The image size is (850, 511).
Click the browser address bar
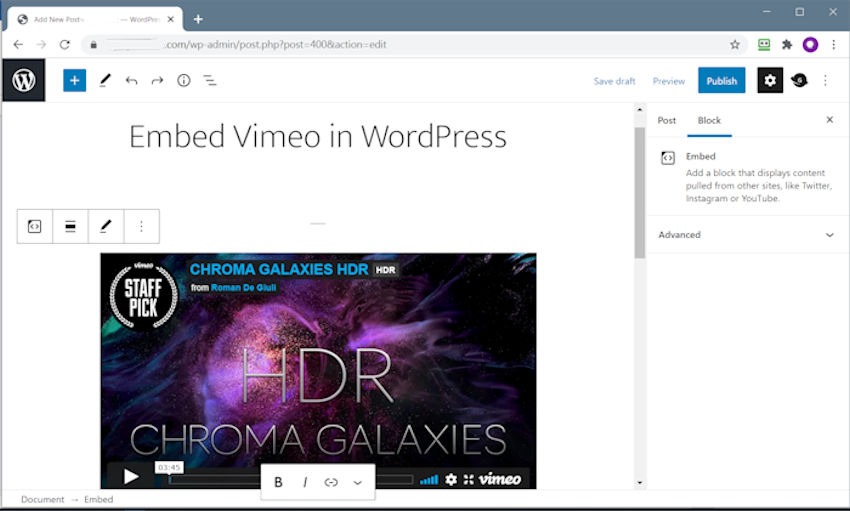[412, 44]
